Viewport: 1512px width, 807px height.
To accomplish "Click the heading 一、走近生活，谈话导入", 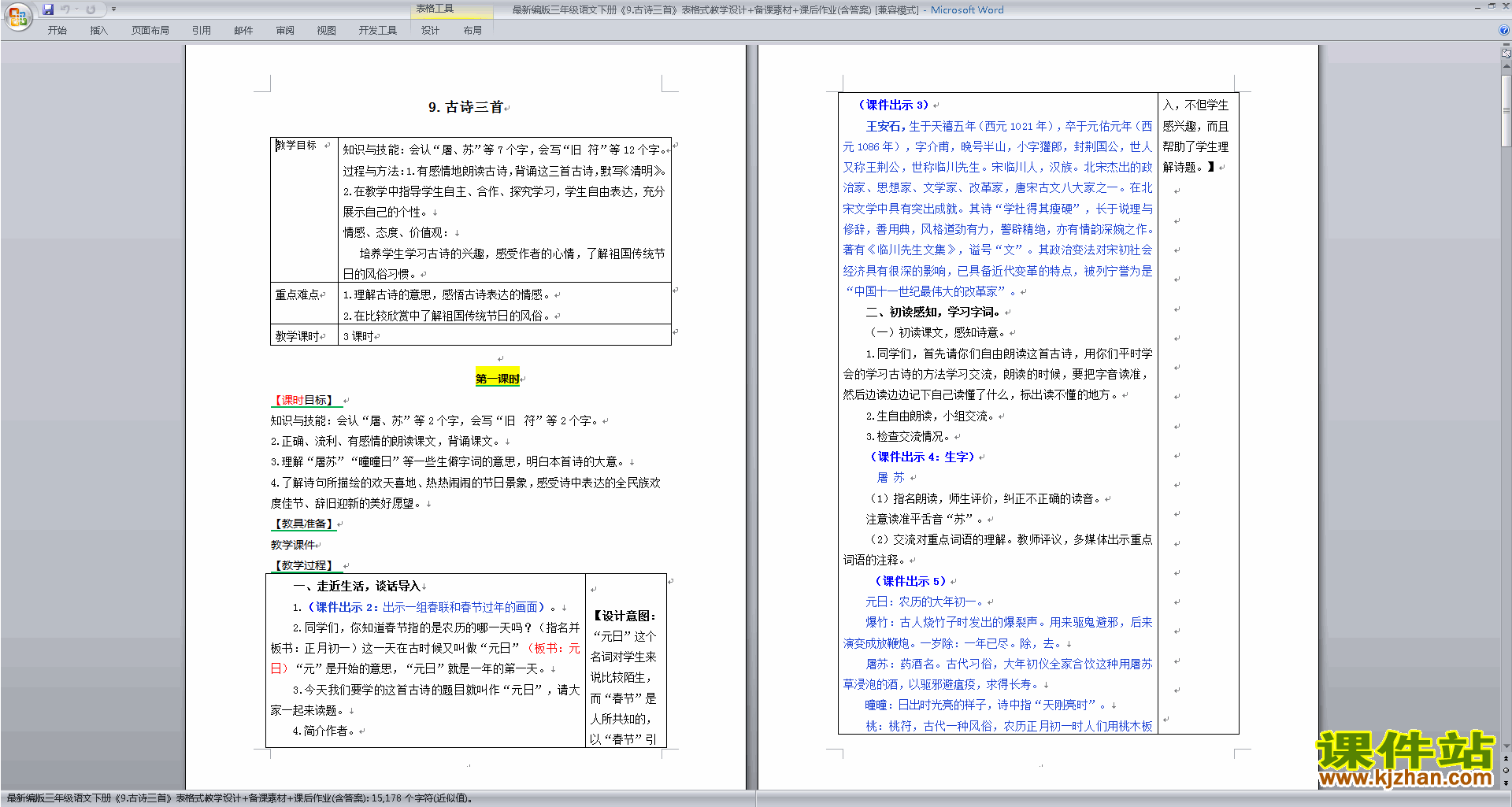I will [357, 587].
